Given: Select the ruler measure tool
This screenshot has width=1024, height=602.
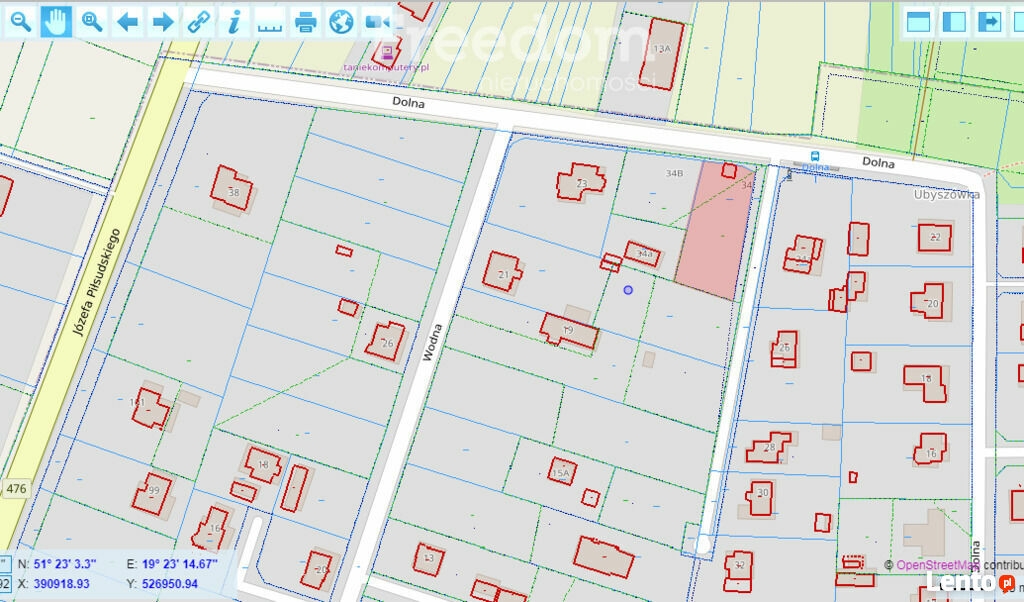Looking at the screenshot, I should (x=270, y=21).
